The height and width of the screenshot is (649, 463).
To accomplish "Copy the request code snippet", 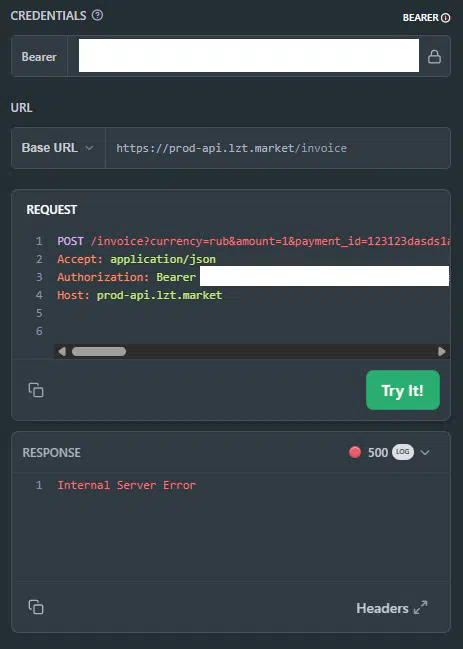I will pyautogui.click(x=36, y=390).
